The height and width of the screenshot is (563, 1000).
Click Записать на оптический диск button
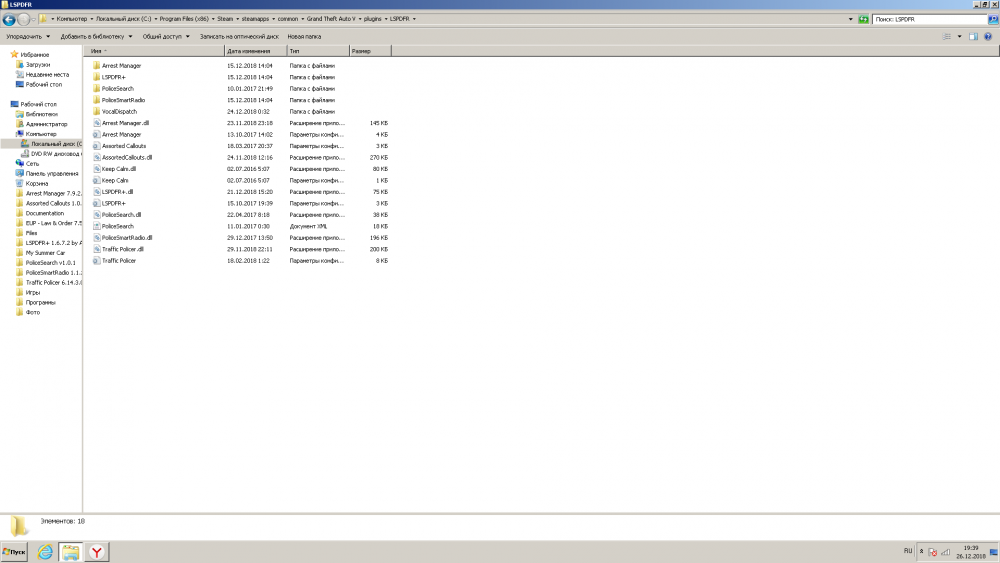(x=239, y=36)
